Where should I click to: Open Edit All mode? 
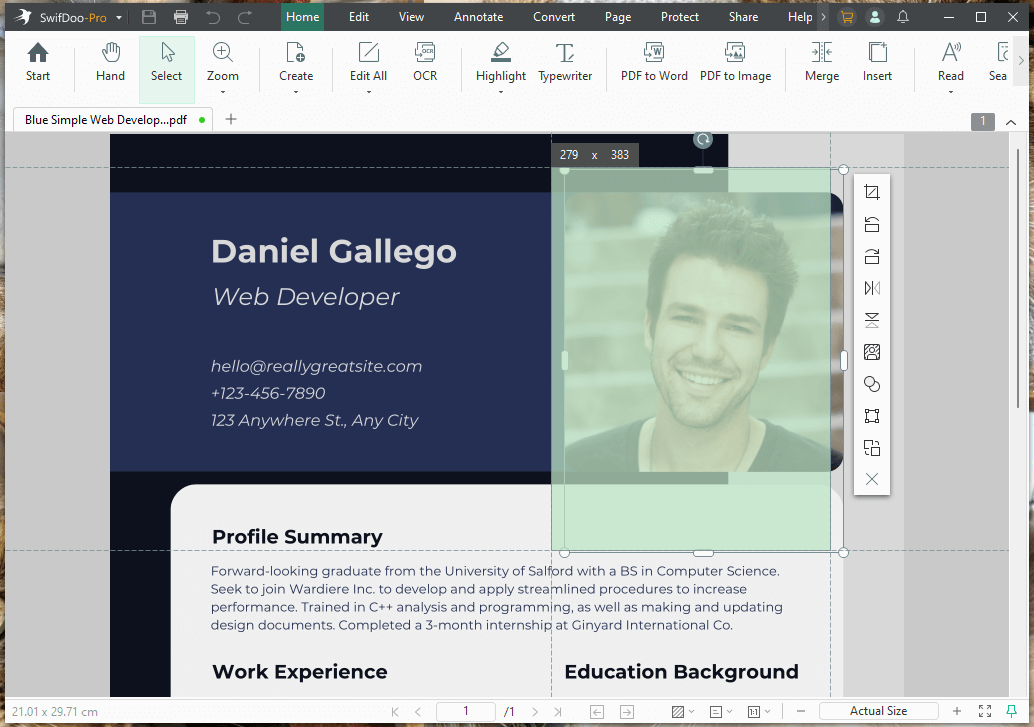click(x=367, y=63)
